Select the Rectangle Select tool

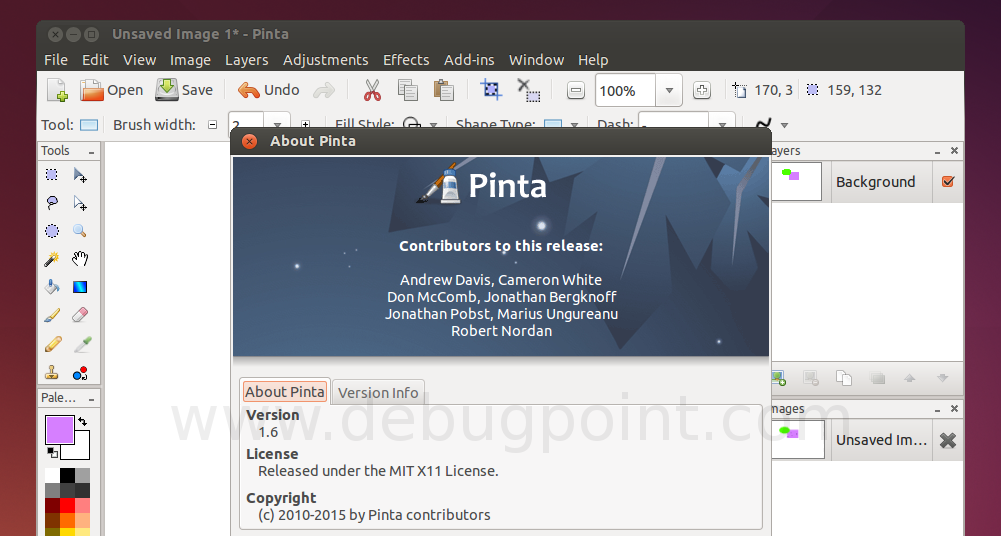pos(52,175)
